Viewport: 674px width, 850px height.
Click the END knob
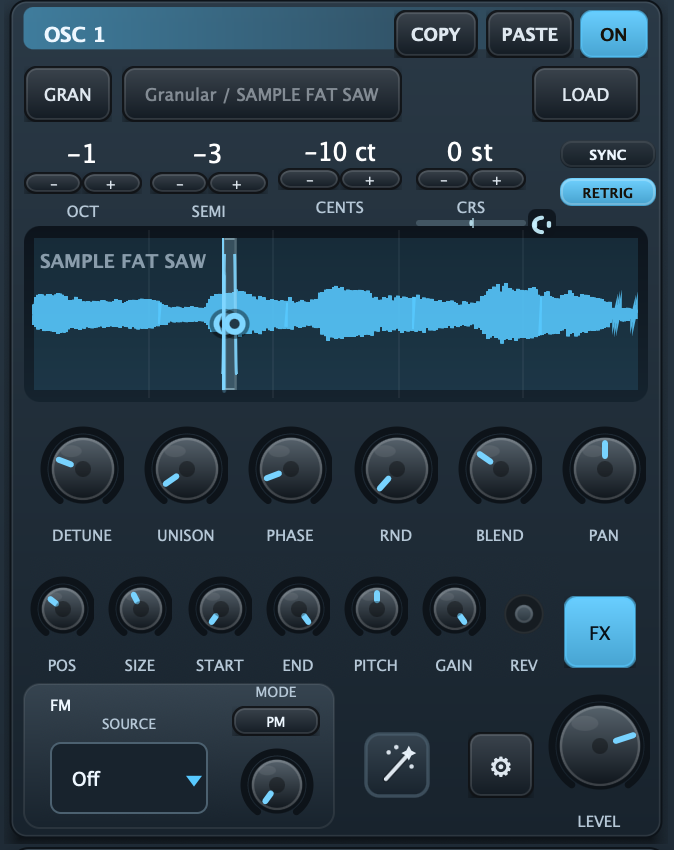point(298,608)
